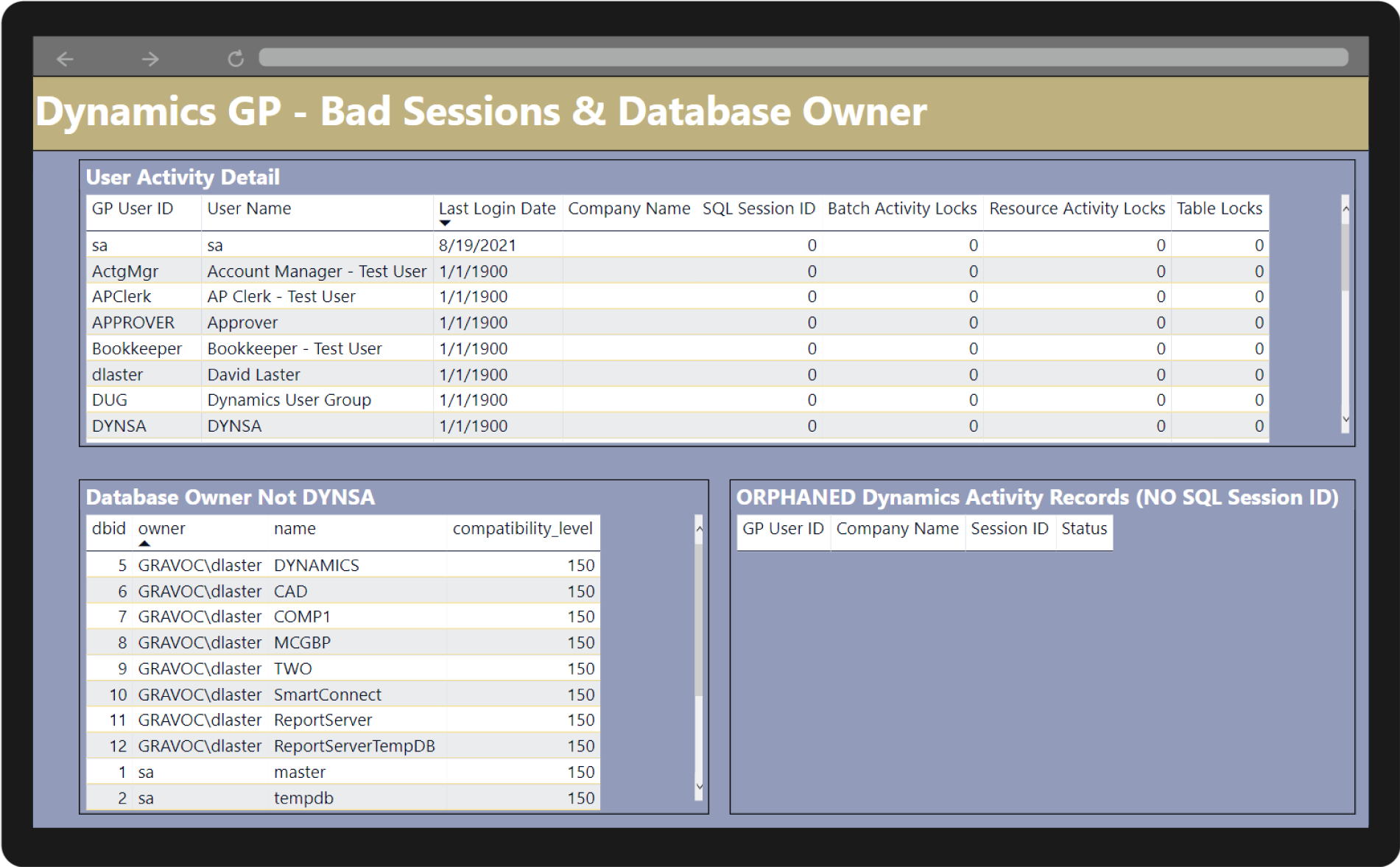
Task: Select the COMP1 database name cell
Action: [x=302, y=617]
